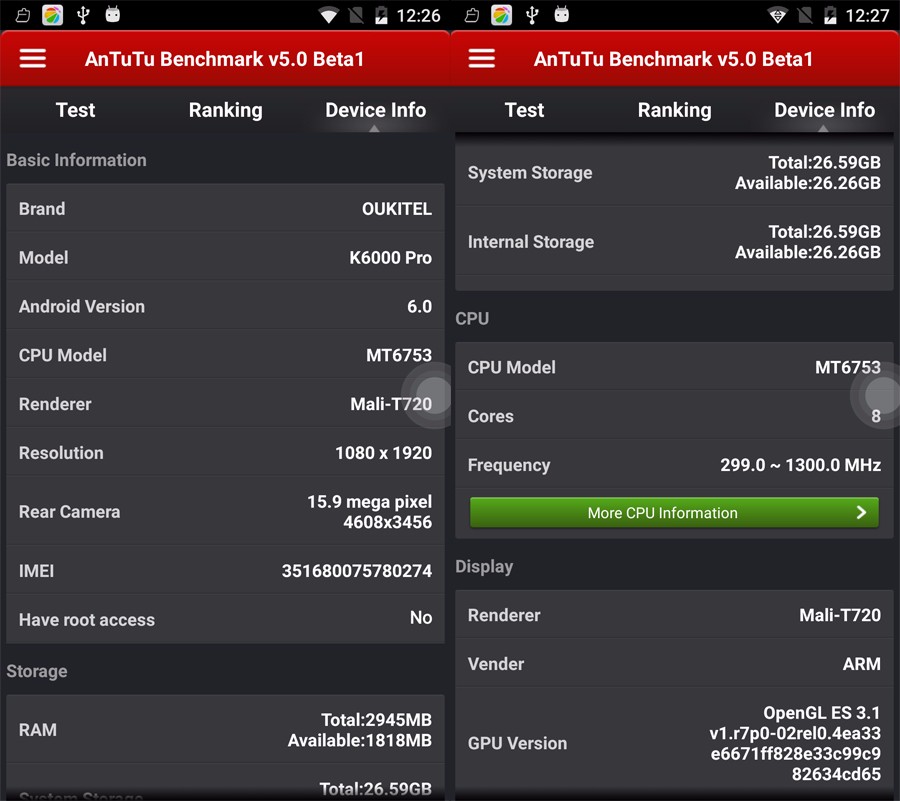Tap the floating circle button on left screen
900x801 pixels.
(x=430, y=394)
